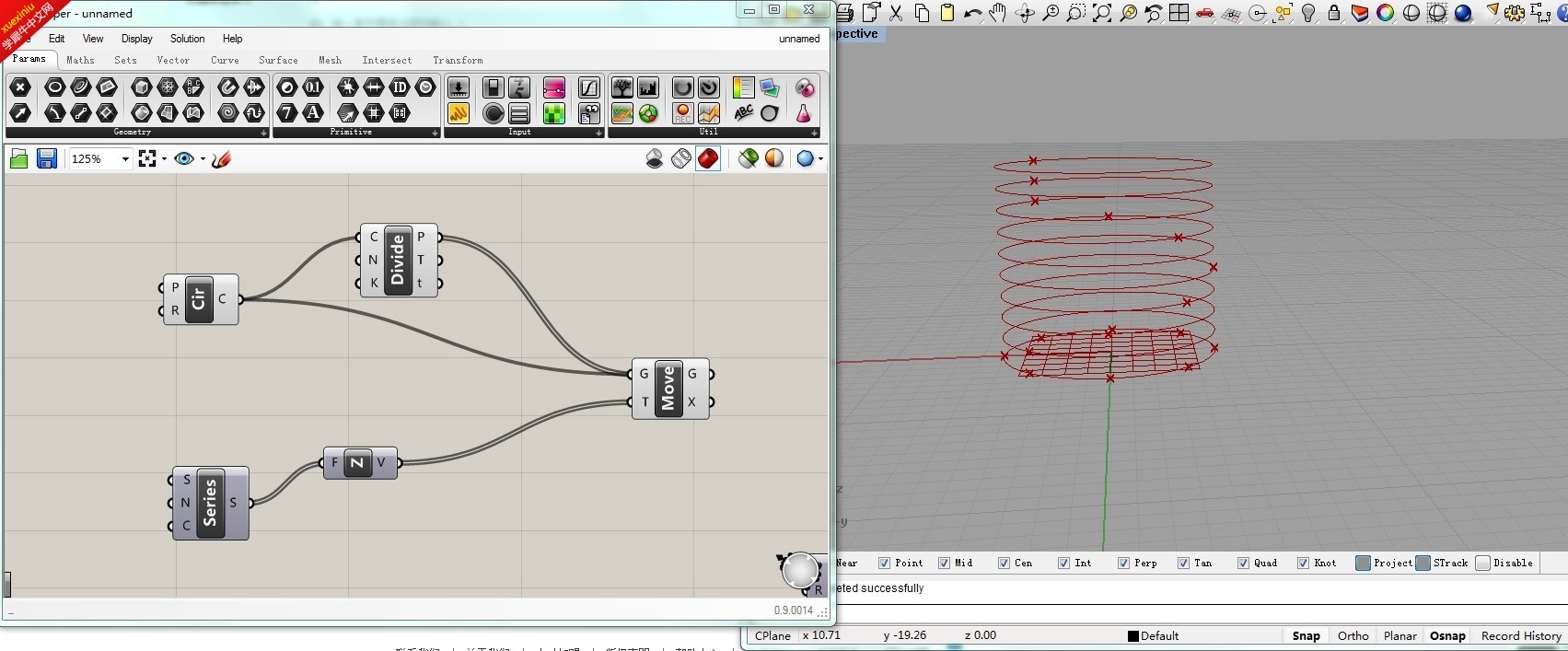The height and width of the screenshot is (651, 1568).
Task: Expand the Primitive panel with plus arrow
Action: click(x=436, y=133)
